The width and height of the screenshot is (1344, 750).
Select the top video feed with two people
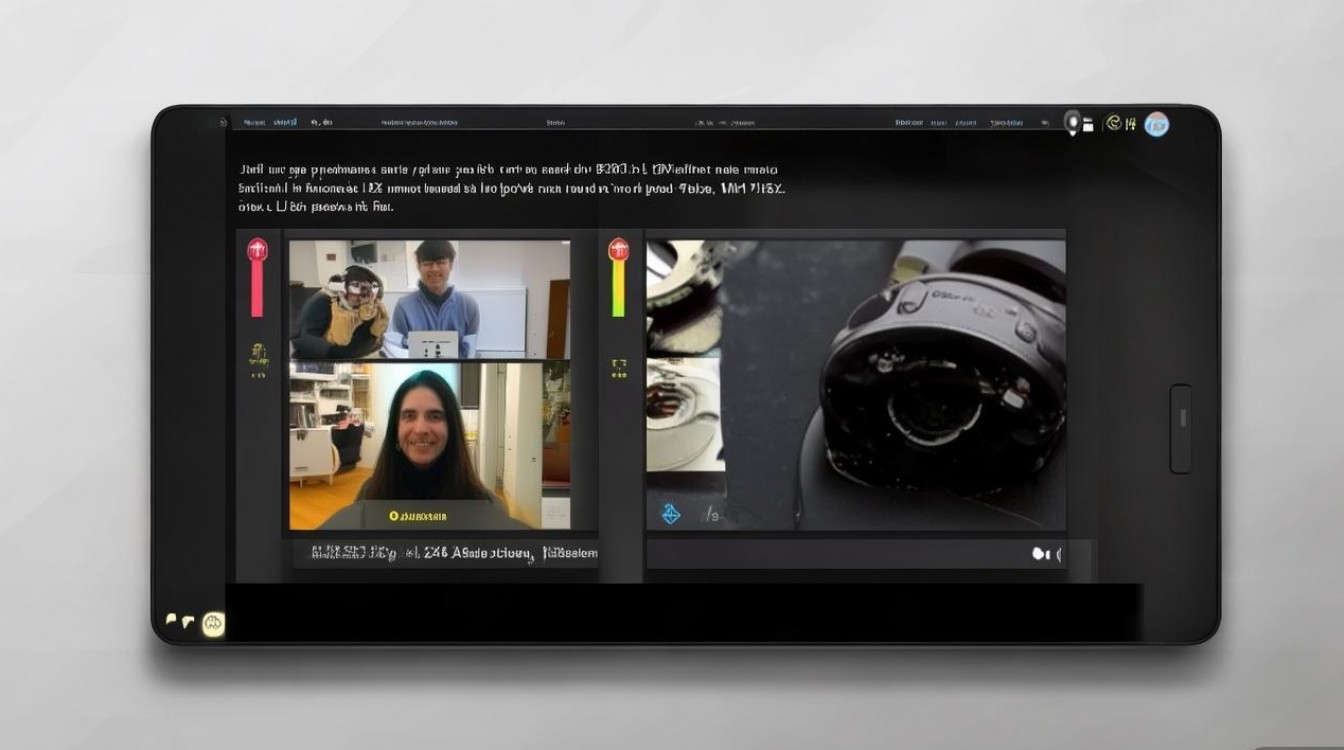point(430,299)
